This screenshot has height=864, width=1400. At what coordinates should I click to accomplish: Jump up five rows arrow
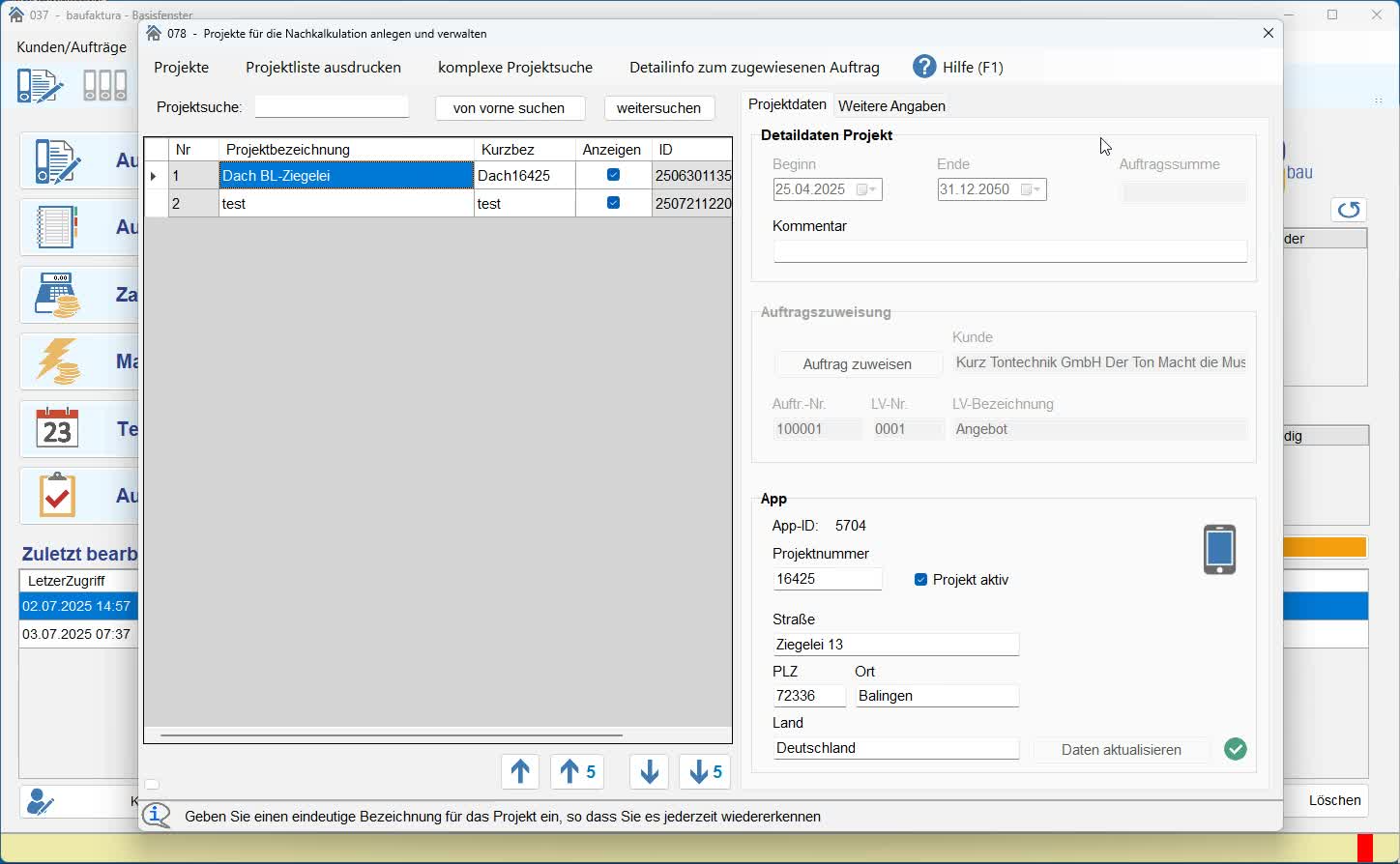[578, 772]
